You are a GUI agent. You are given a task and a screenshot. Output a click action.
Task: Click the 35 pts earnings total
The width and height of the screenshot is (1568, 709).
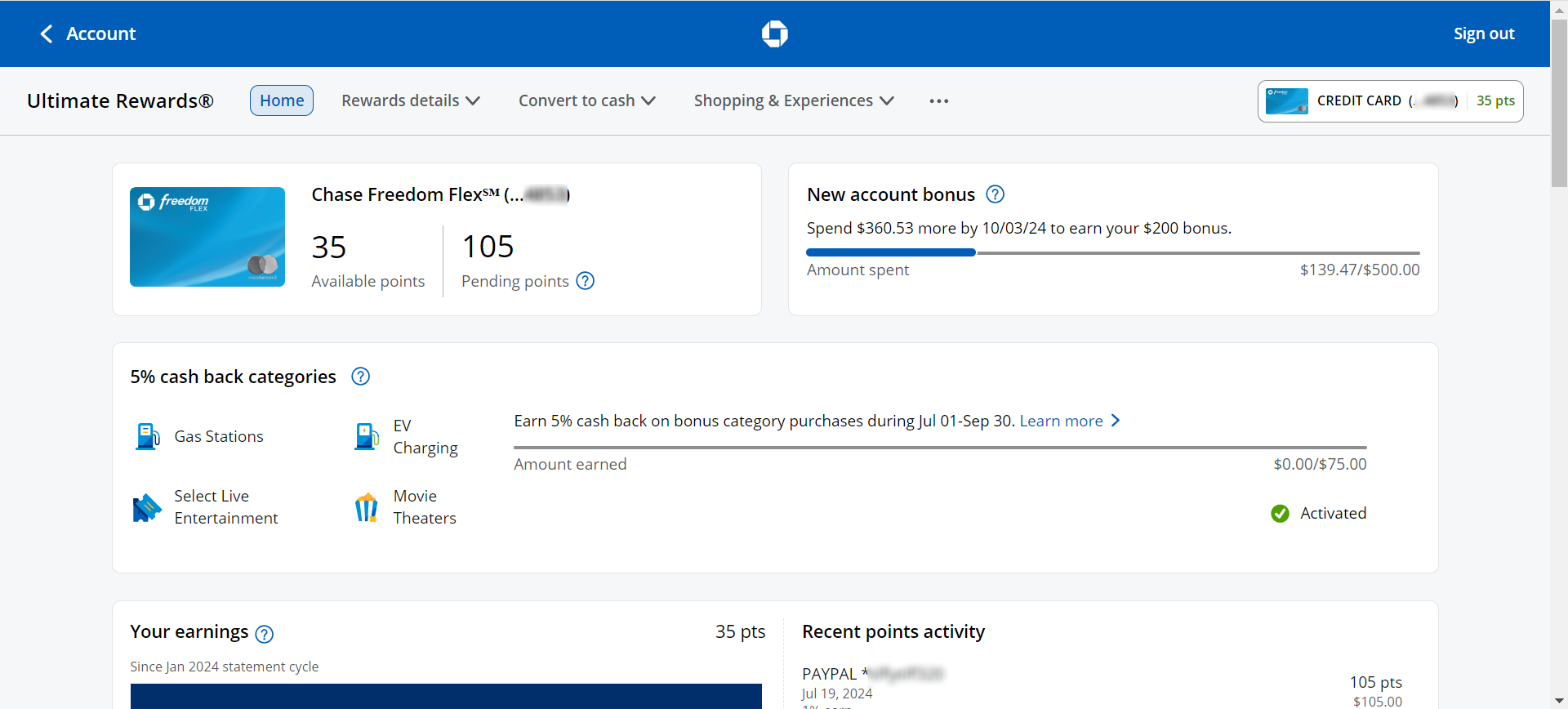pyautogui.click(x=740, y=631)
